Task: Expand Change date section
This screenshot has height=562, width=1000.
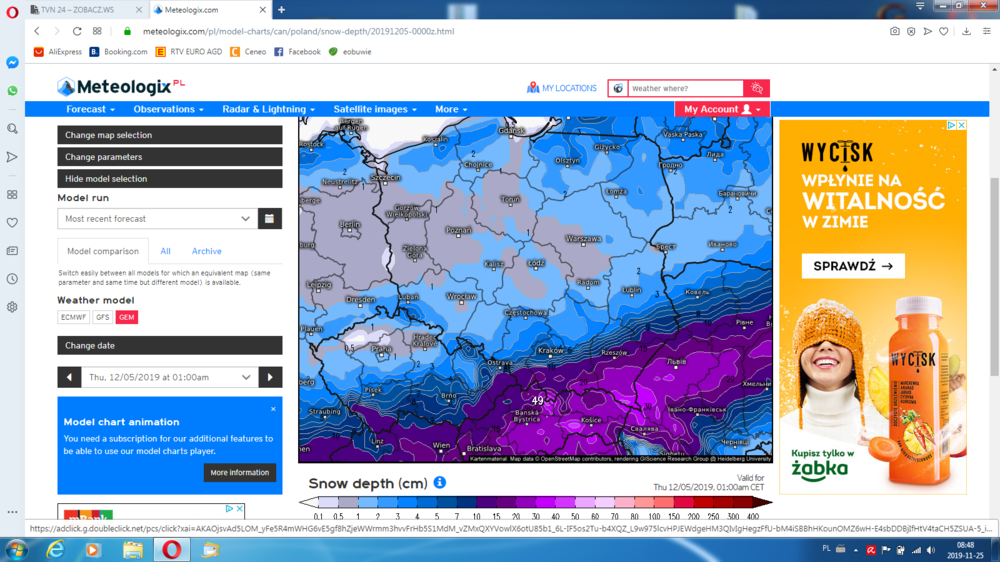Action: click(170, 345)
